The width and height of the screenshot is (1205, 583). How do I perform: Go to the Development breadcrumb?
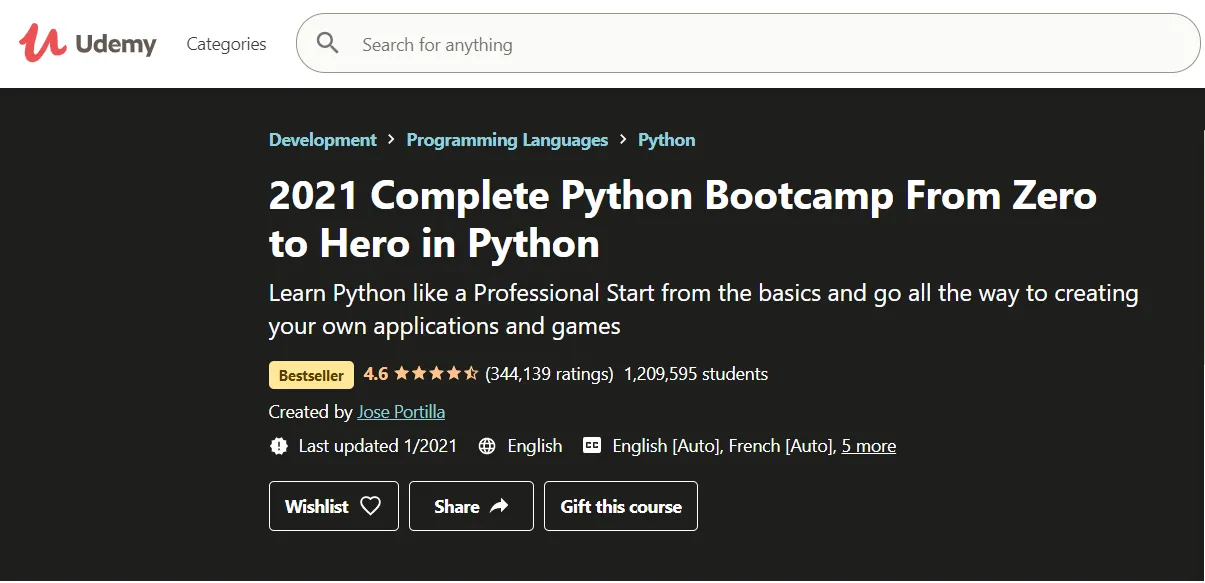coord(323,140)
